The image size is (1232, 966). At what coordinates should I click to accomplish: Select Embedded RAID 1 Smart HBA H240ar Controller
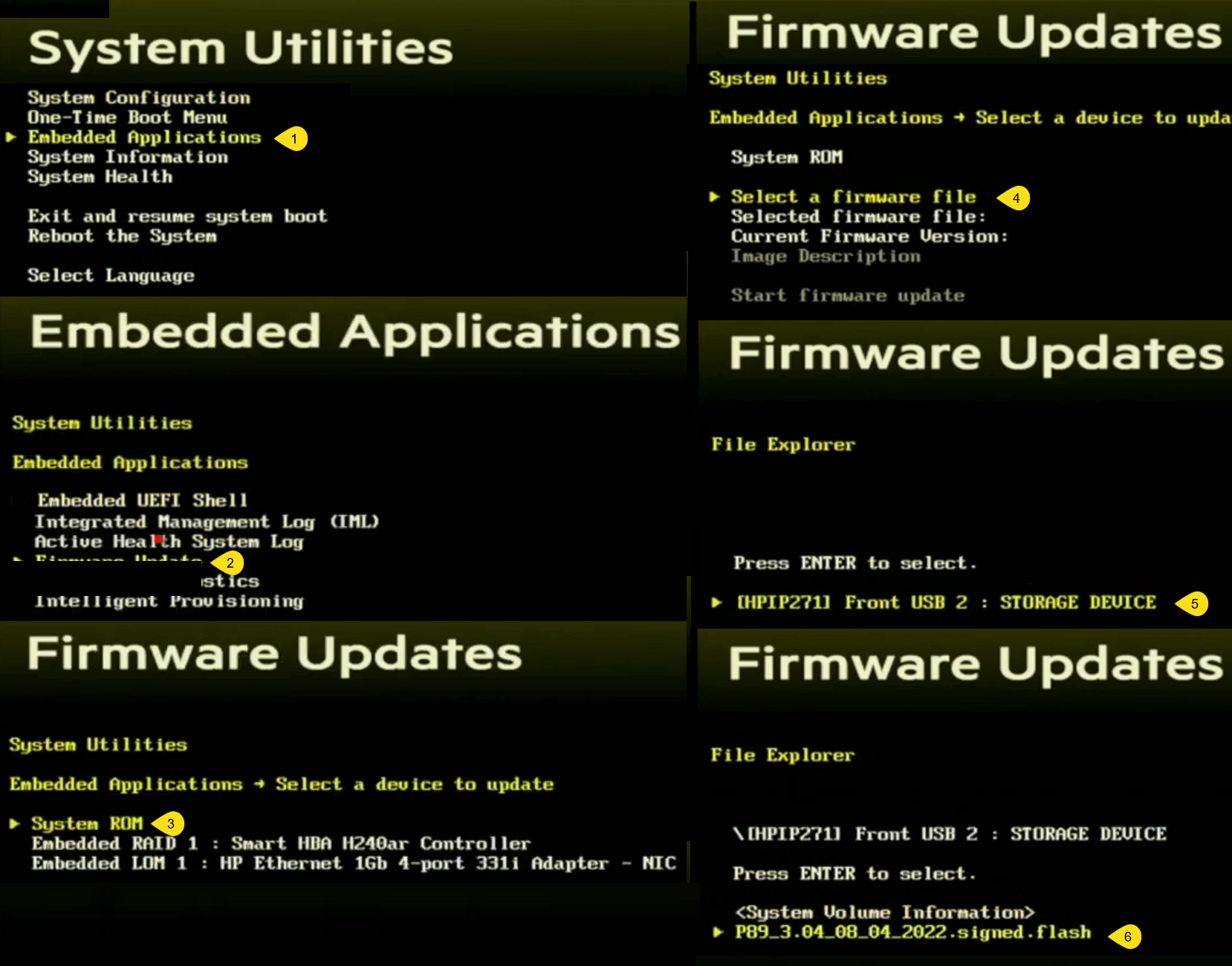pos(281,843)
